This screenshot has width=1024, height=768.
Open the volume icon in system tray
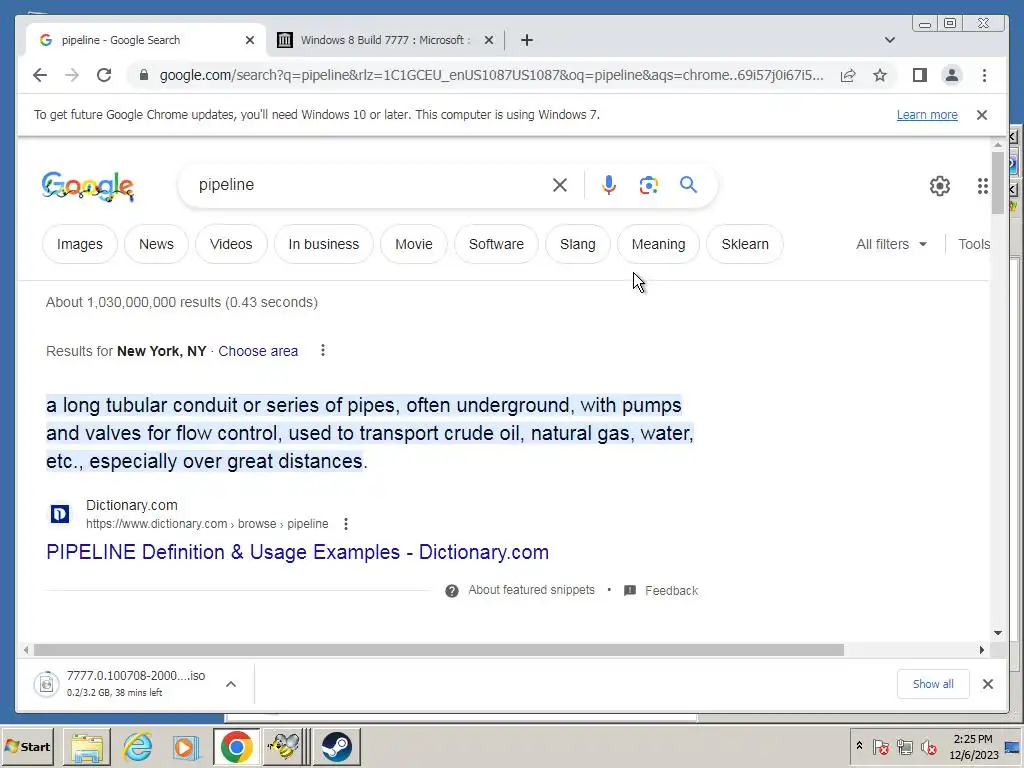(x=928, y=746)
